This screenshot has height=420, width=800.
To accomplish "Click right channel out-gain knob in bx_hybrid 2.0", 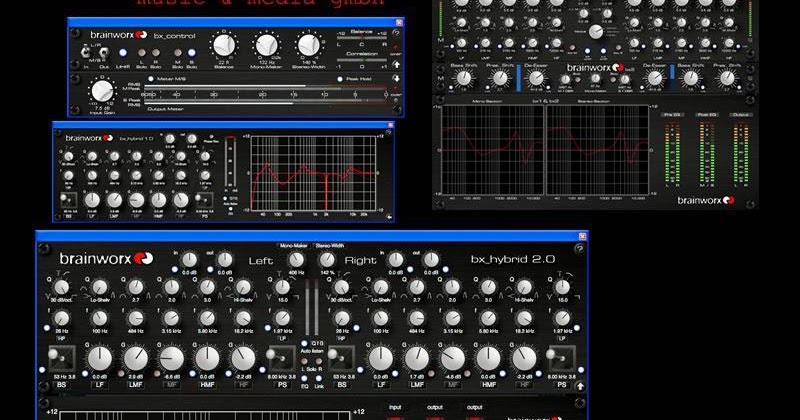I will pyautogui.click(x=431, y=260).
